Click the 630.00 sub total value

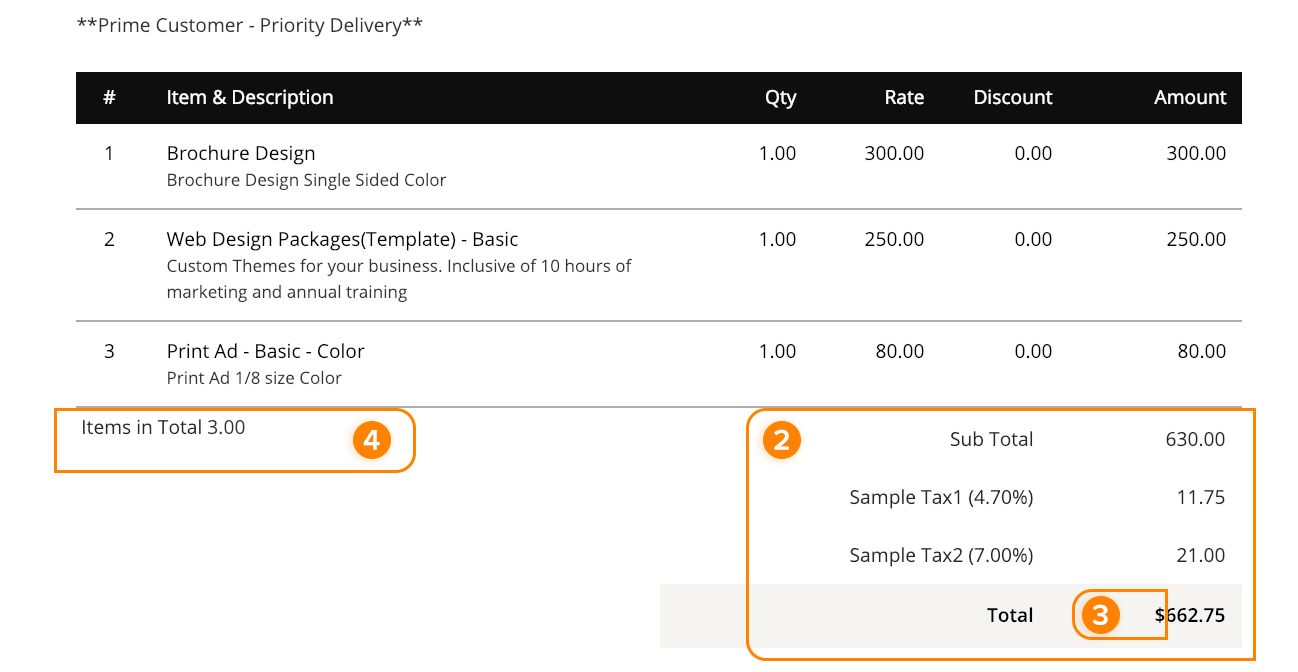click(x=1195, y=440)
